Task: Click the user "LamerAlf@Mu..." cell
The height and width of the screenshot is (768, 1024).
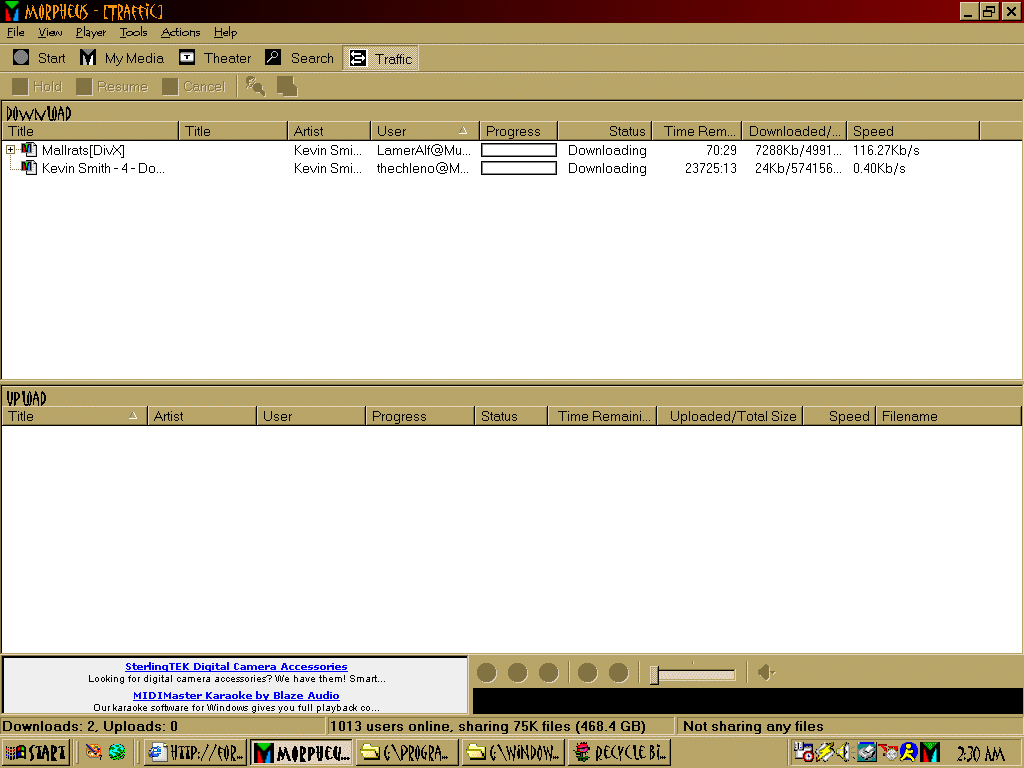Action: click(x=423, y=150)
